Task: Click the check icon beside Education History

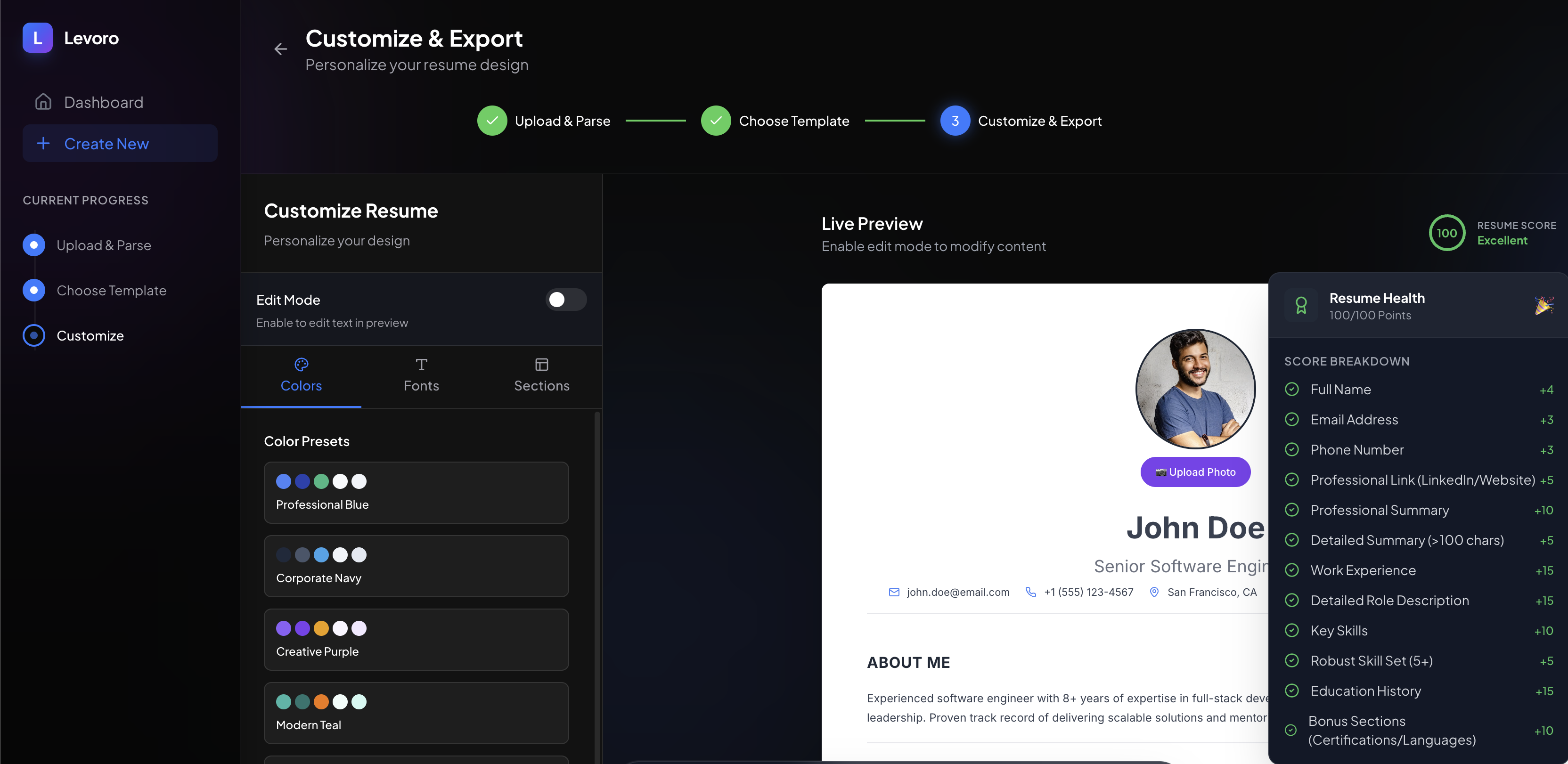Action: click(1291, 691)
